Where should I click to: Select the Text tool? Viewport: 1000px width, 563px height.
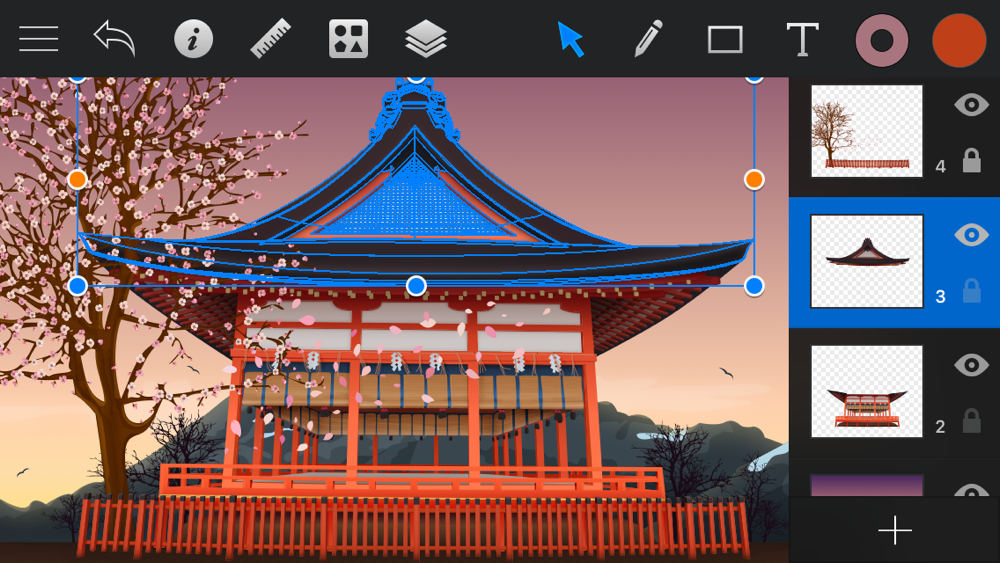[802, 40]
